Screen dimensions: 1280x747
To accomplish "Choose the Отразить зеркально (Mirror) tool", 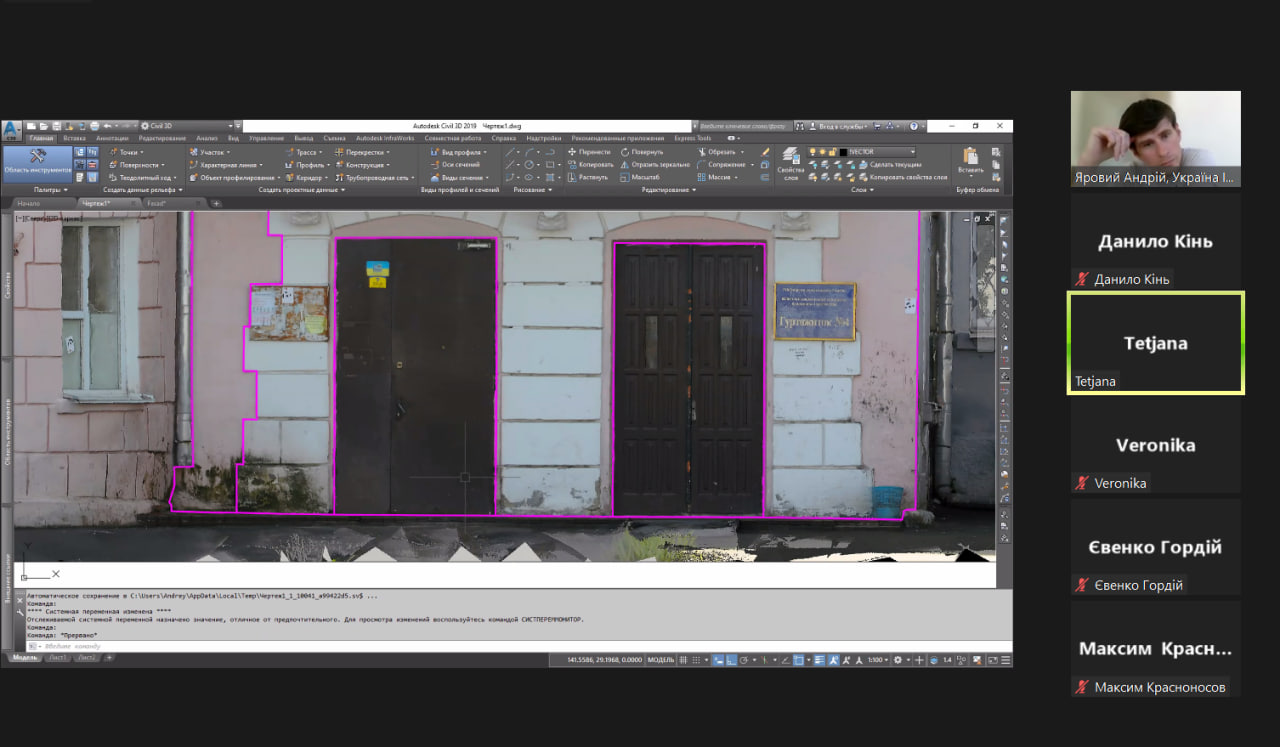I will point(654,164).
